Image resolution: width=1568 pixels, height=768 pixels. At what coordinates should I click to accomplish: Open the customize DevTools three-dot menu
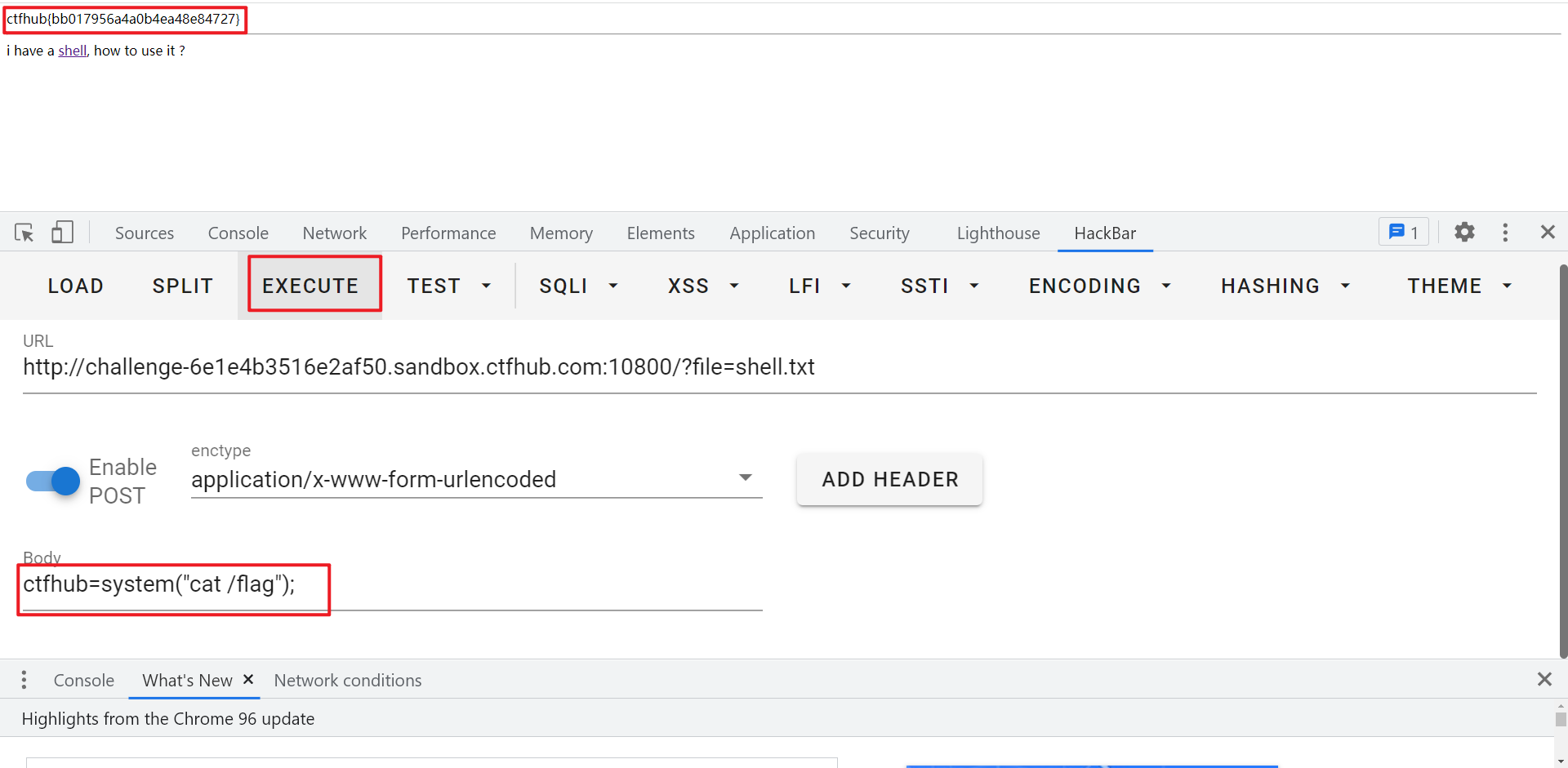coord(1506,232)
